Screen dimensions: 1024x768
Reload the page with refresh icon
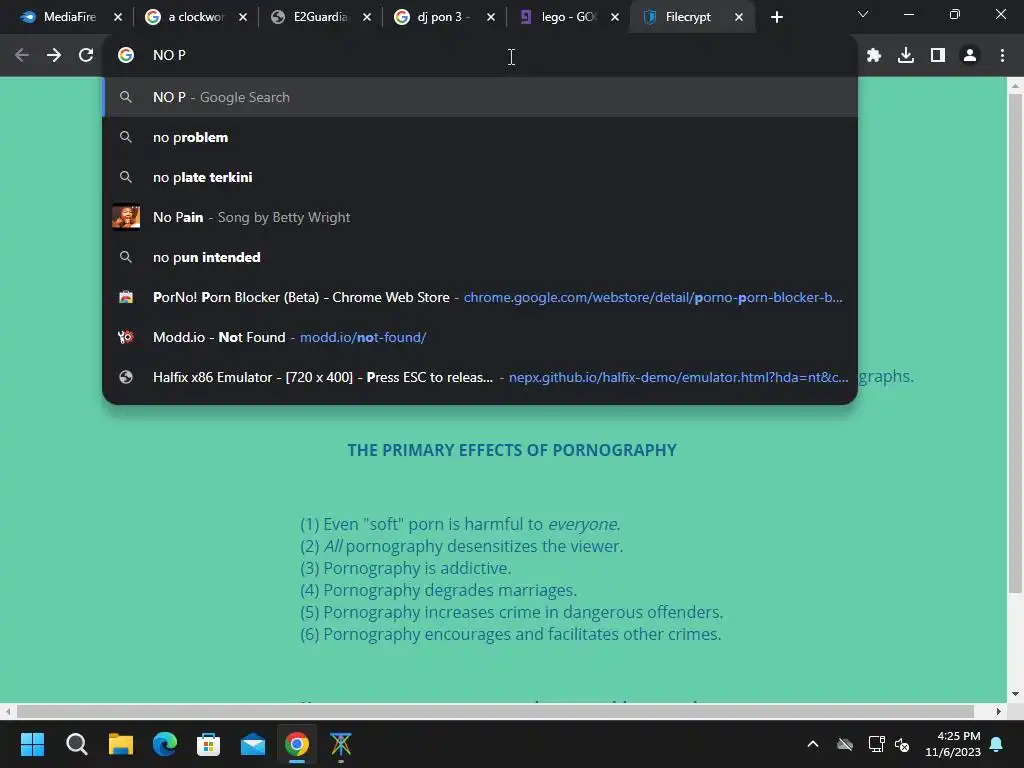click(x=86, y=56)
